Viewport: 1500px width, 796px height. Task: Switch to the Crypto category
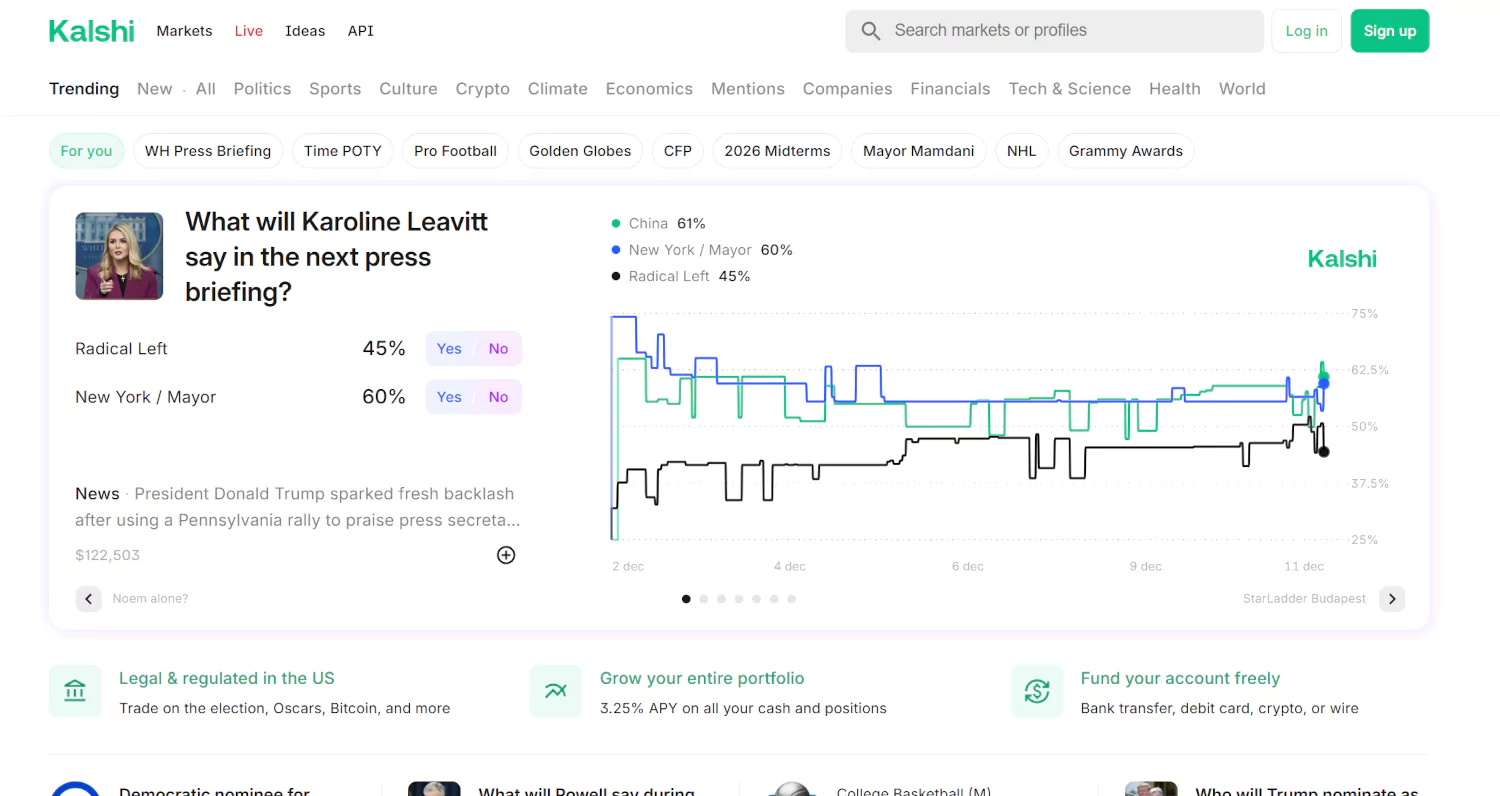click(483, 89)
